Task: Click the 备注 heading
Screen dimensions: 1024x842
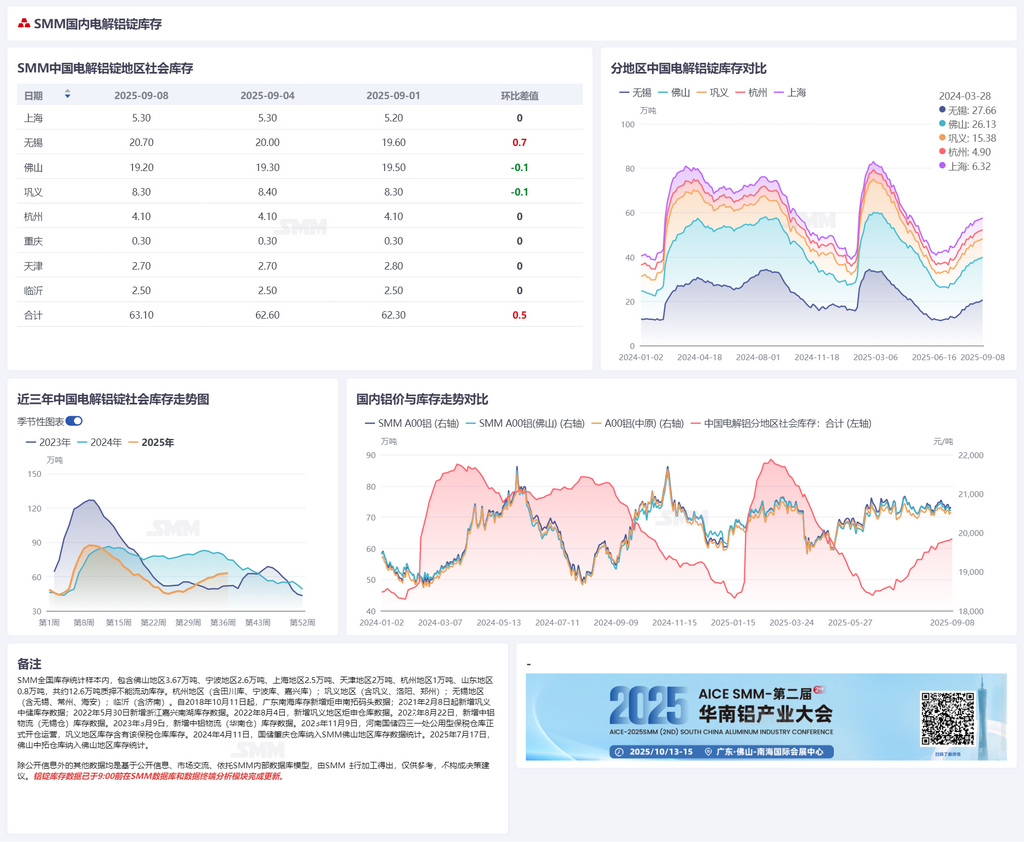Action: click(29, 664)
